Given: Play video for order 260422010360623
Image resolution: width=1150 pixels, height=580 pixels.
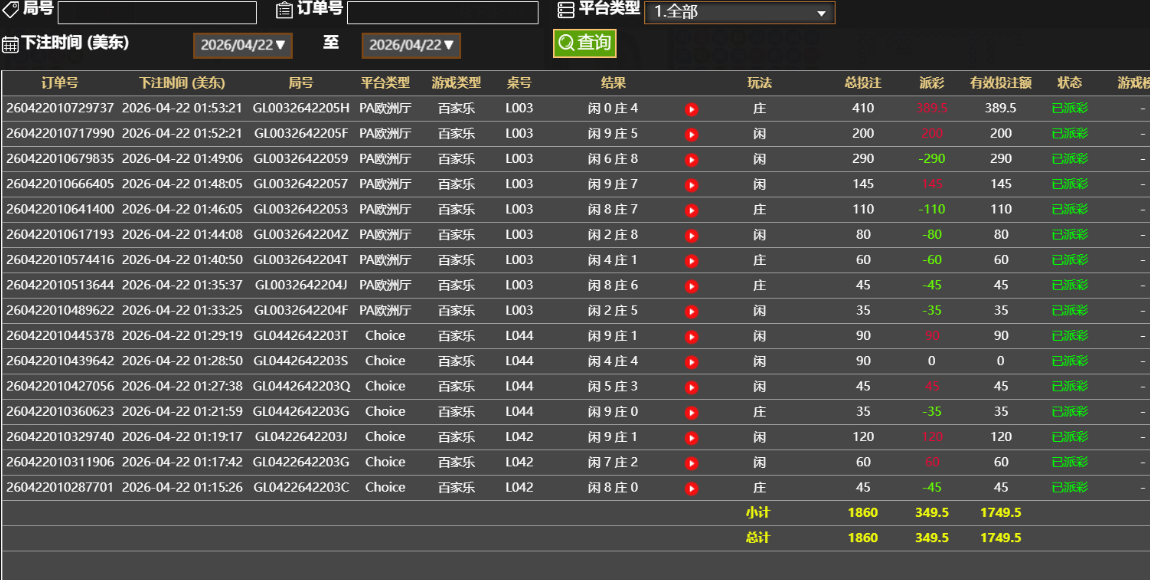Looking at the screenshot, I should click(x=691, y=413).
